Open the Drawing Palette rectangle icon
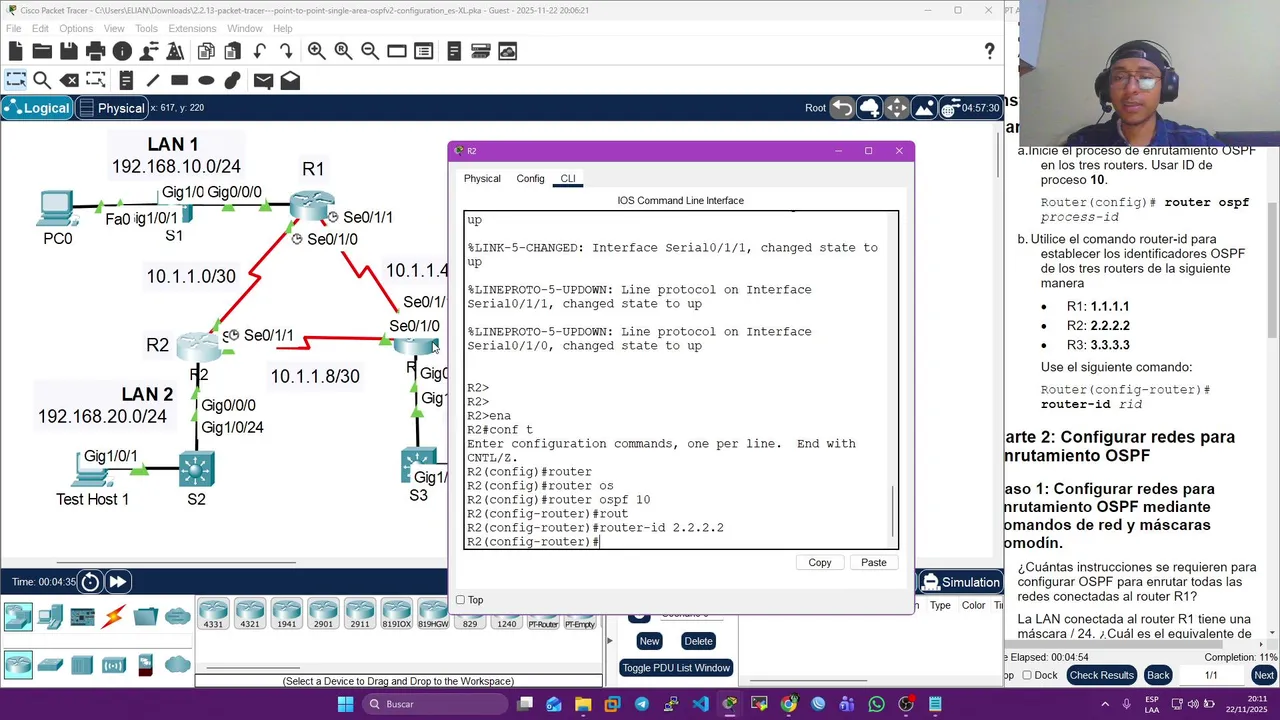This screenshot has height=720, width=1280. pyautogui.click(x=397, y=51)
